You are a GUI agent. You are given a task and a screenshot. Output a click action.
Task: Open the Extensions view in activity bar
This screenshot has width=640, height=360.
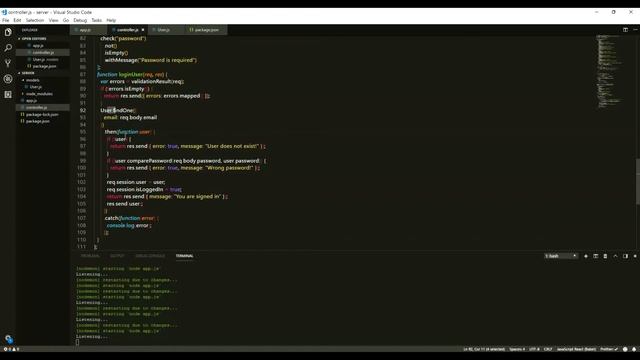point(8,94)
